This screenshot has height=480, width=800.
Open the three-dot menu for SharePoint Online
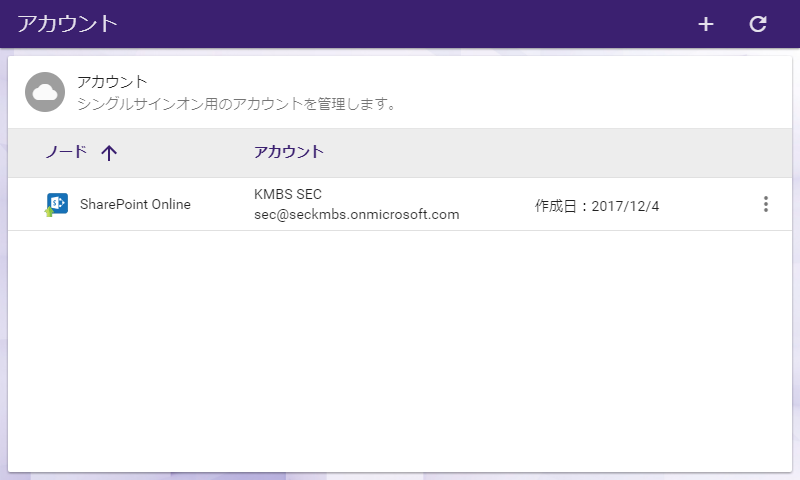pyautogui.click(x=765, y=204)
